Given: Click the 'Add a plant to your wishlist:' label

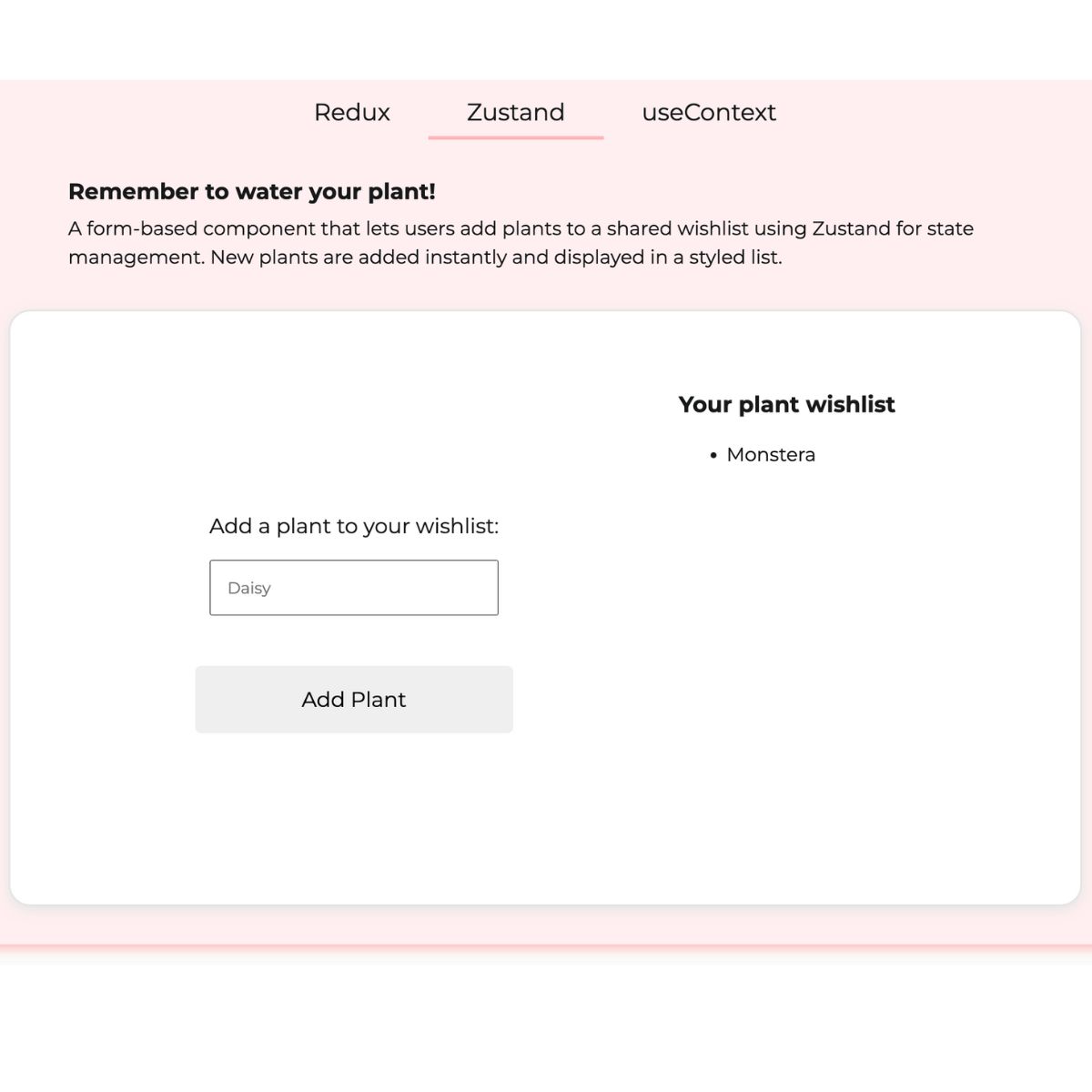Looking at the screenshot, I should tap(354, 526).
